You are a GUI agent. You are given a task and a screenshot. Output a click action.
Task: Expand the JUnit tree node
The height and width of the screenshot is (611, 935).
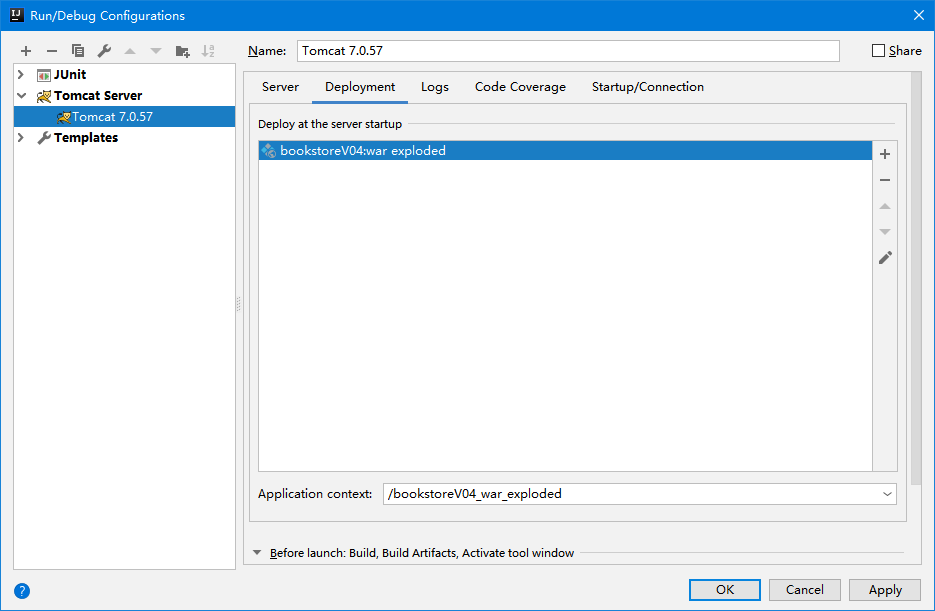21,75
